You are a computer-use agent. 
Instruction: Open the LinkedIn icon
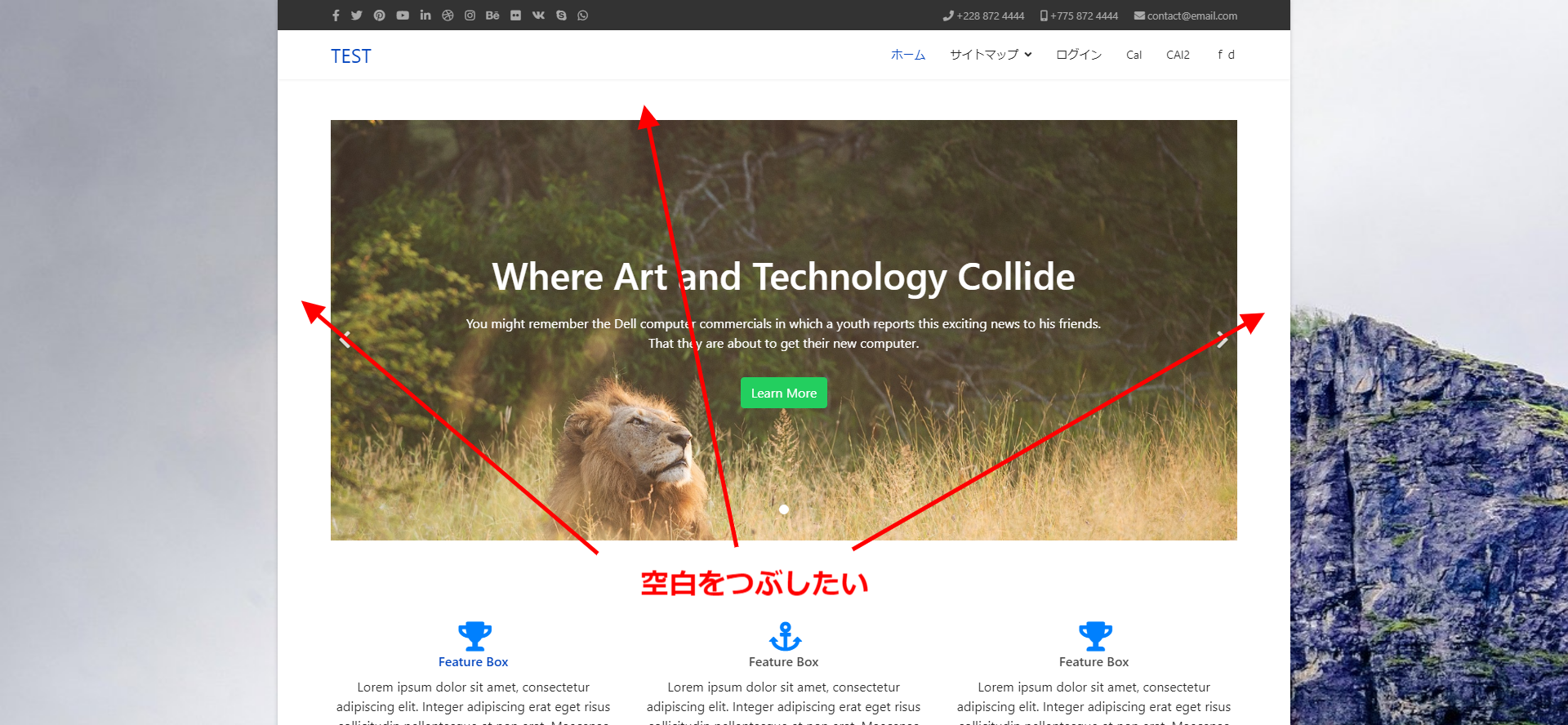coord(425,16)
